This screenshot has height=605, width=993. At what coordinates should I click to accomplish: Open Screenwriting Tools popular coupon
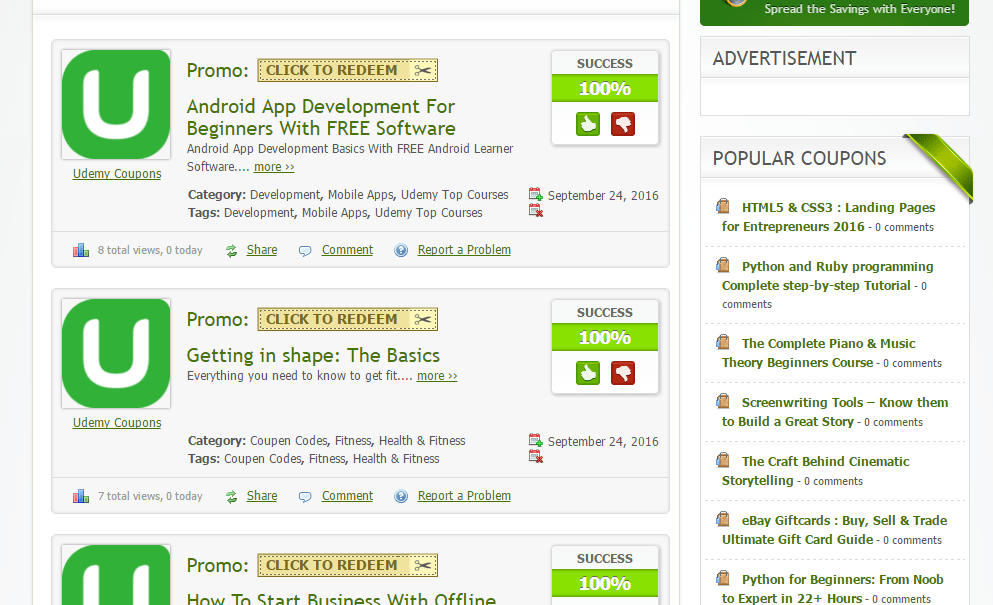(835, 412)
